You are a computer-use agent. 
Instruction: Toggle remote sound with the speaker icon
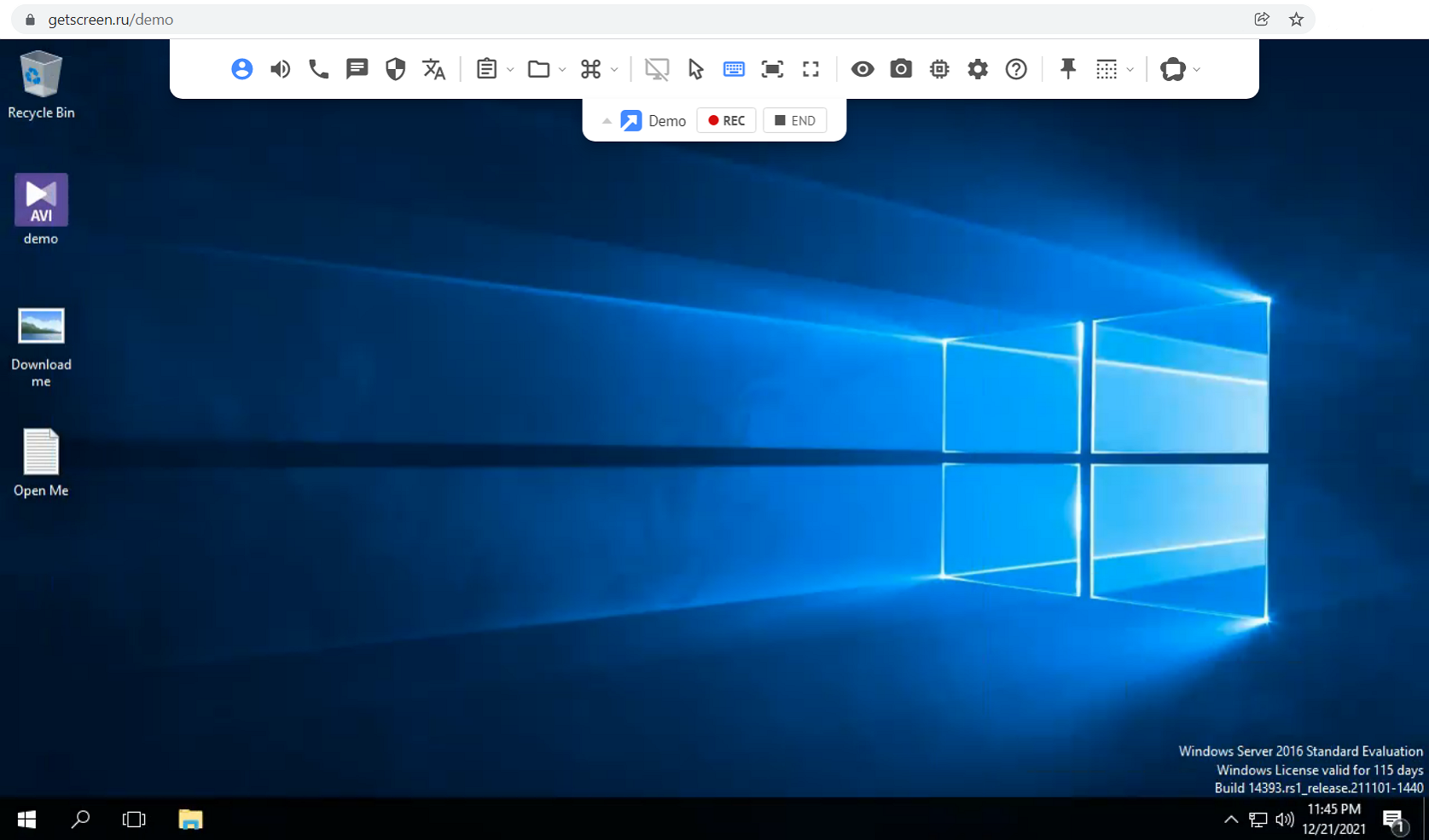280,69
